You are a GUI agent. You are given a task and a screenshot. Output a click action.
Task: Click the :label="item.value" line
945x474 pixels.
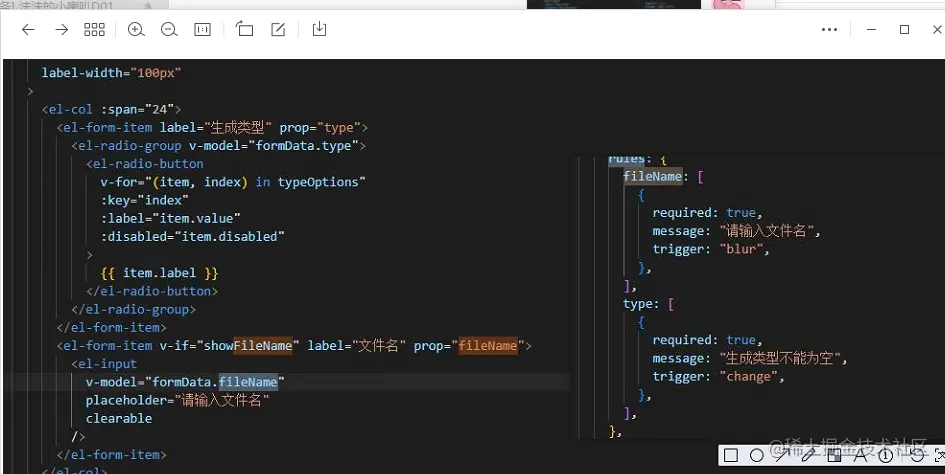171,218
